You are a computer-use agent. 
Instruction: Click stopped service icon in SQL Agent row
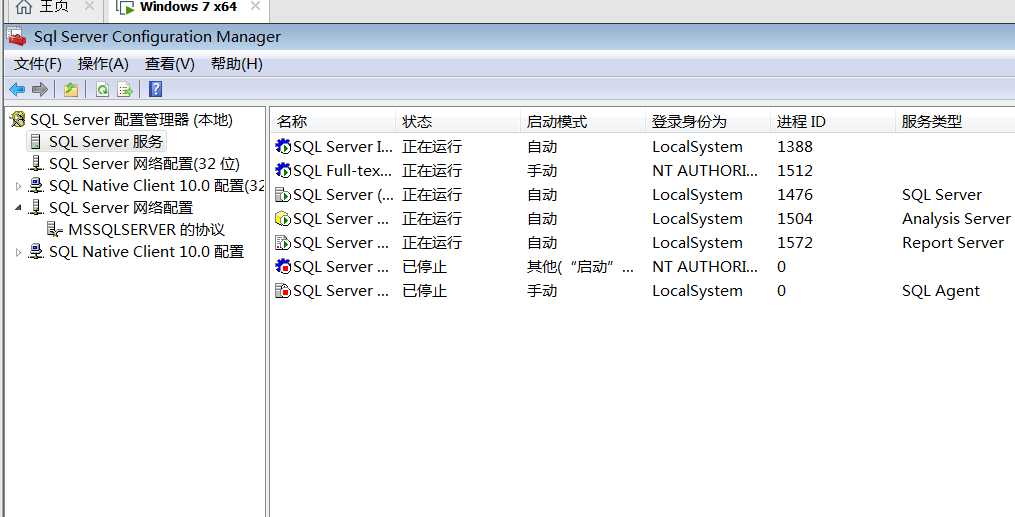pos(283,291)
